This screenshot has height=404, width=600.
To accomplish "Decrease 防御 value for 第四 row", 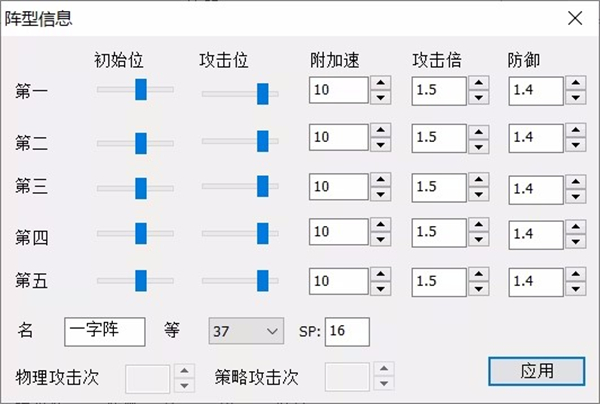I will coord(576,241).
